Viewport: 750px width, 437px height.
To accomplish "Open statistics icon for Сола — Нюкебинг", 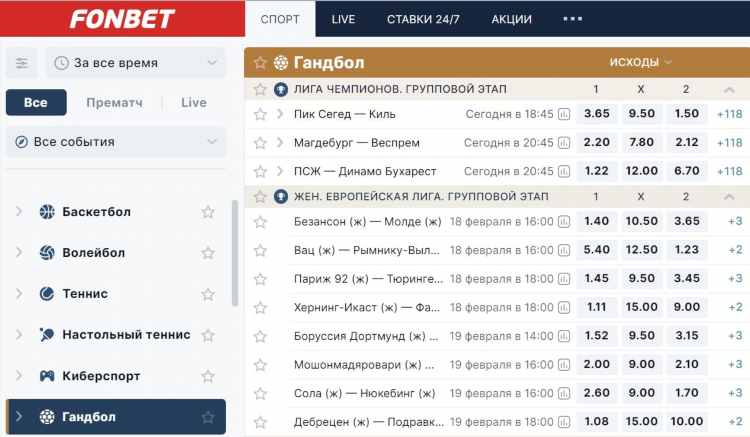I will pyautogui.click(x=564, y=394).
